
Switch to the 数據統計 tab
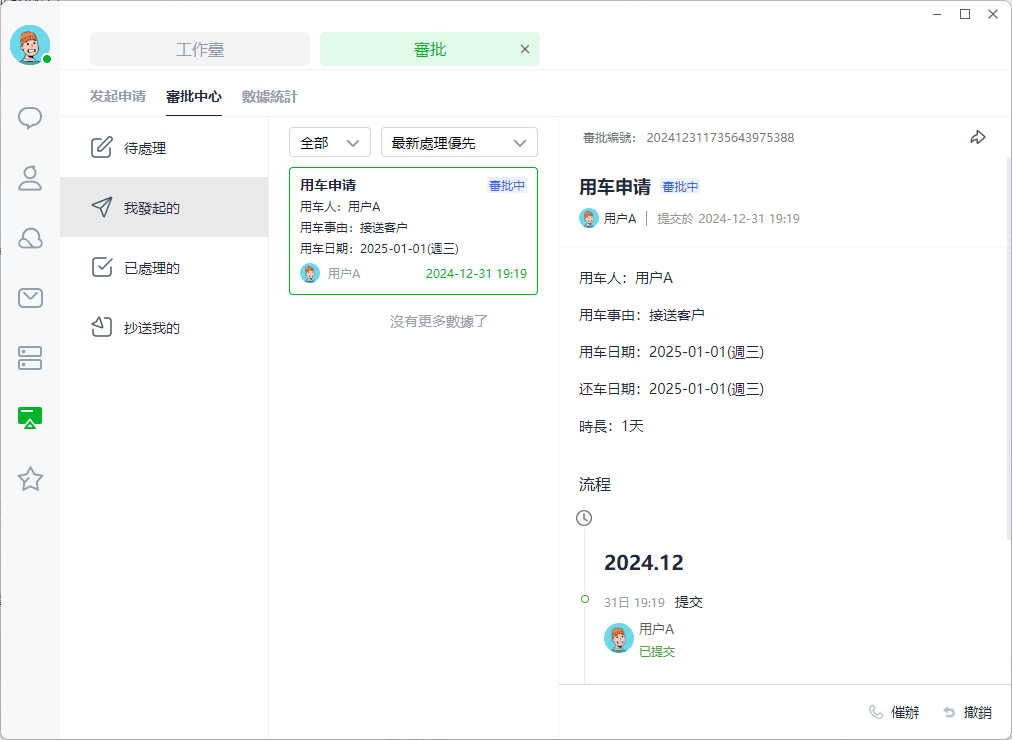(270, 97)
